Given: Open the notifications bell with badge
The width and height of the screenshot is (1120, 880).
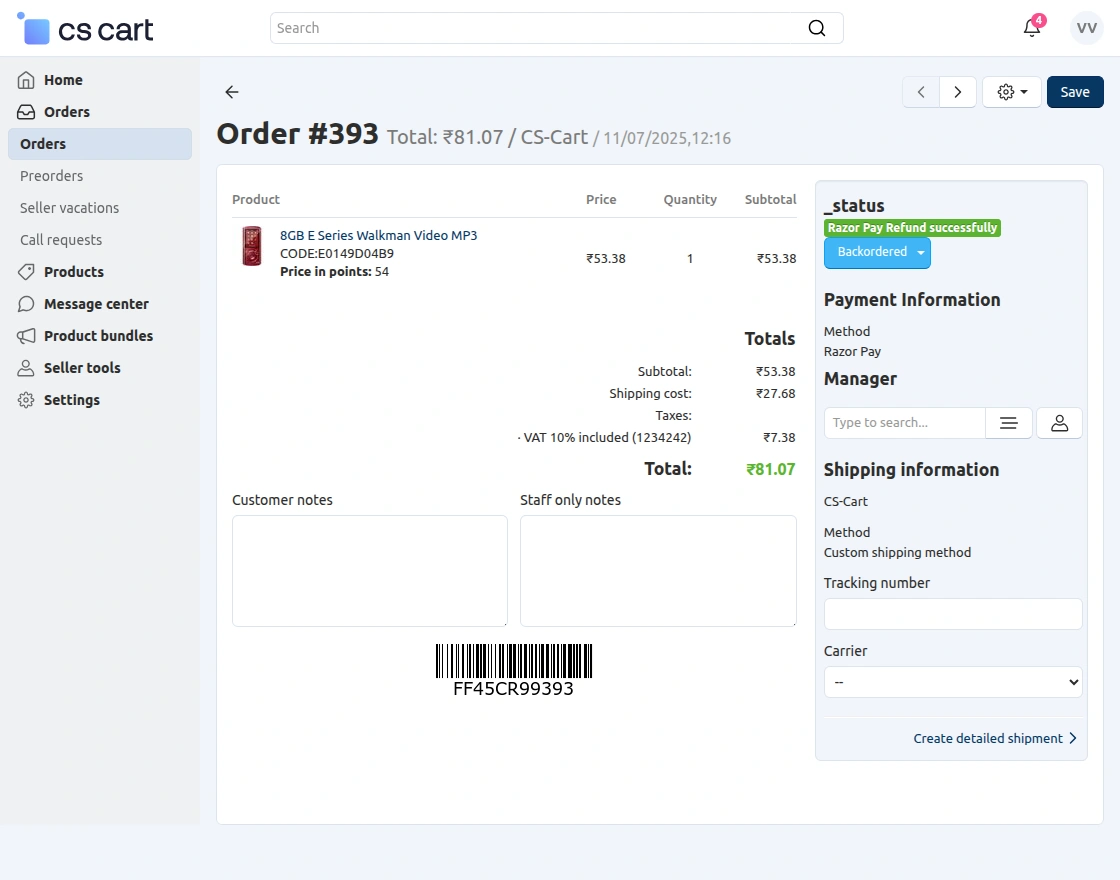Looking at the screenshot, I should tap(1032, 27).
